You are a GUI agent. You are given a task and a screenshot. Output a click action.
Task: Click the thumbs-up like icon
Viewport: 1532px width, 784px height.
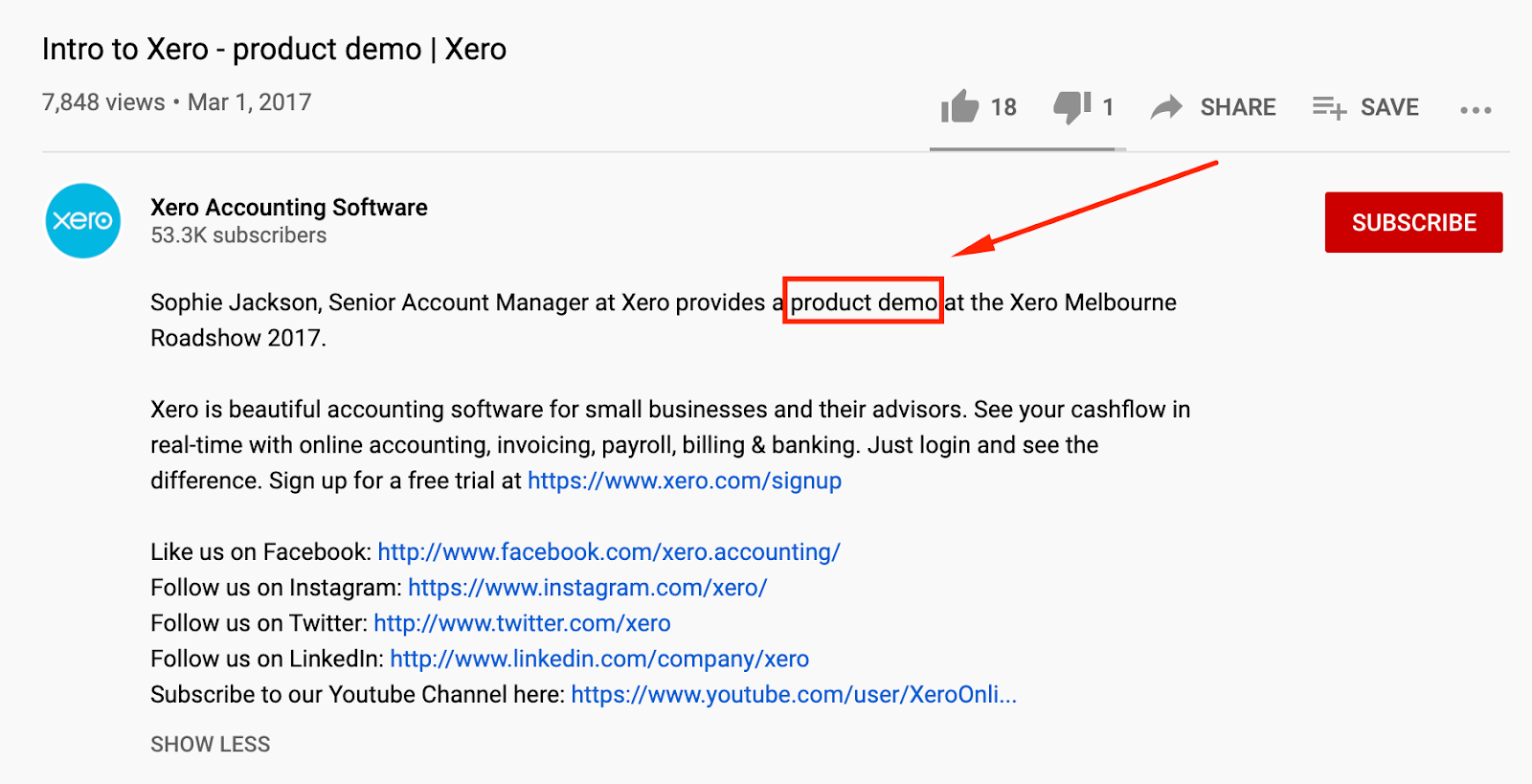tap(959, 106)
